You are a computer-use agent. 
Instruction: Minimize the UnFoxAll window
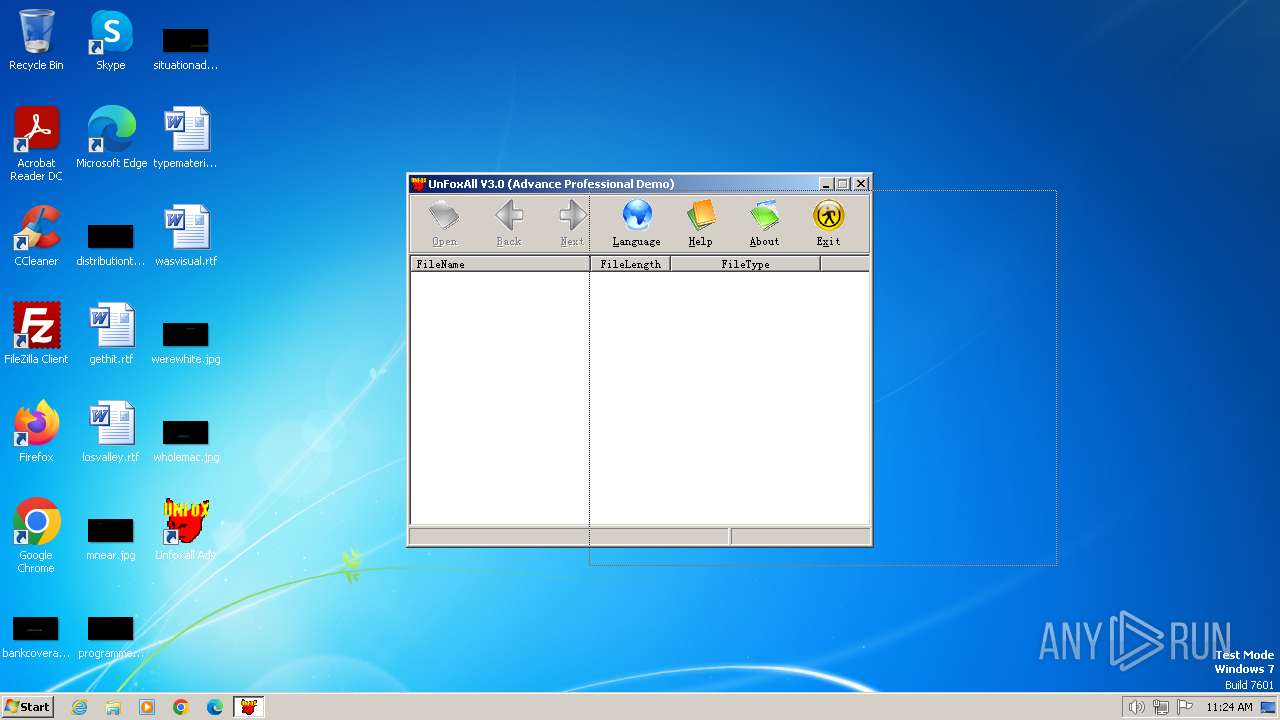point(826,184)
